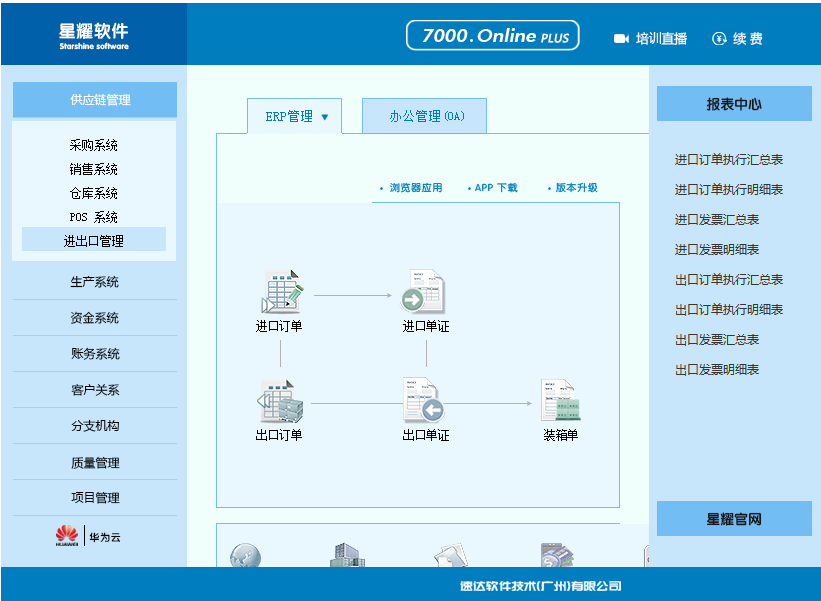Click the 星耀软件 Starshine software logo
Image resolution: width=821 pixels, height=601 pixels.
94,36
